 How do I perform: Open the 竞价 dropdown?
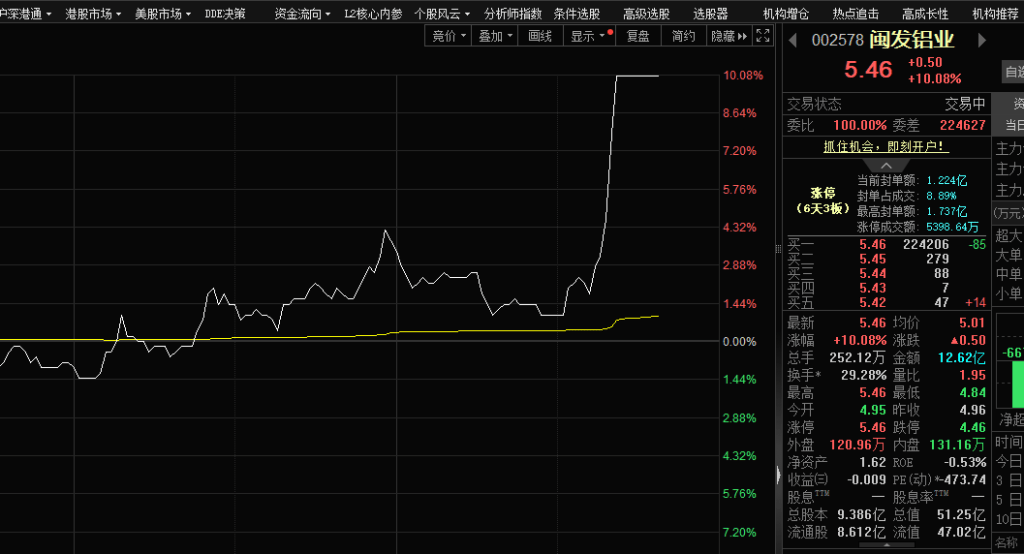[448, 36]
